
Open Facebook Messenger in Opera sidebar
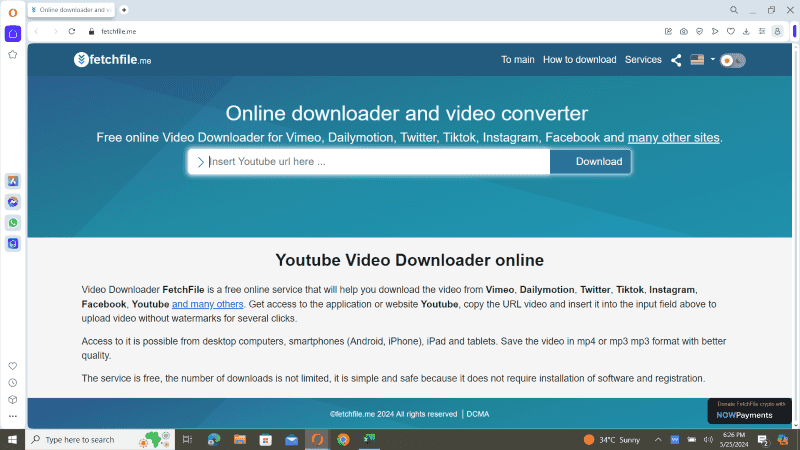[13, 202]
